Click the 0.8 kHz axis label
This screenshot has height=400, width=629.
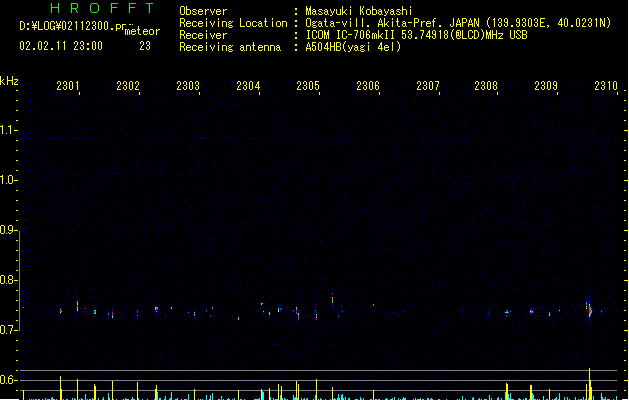pos(8,280)
